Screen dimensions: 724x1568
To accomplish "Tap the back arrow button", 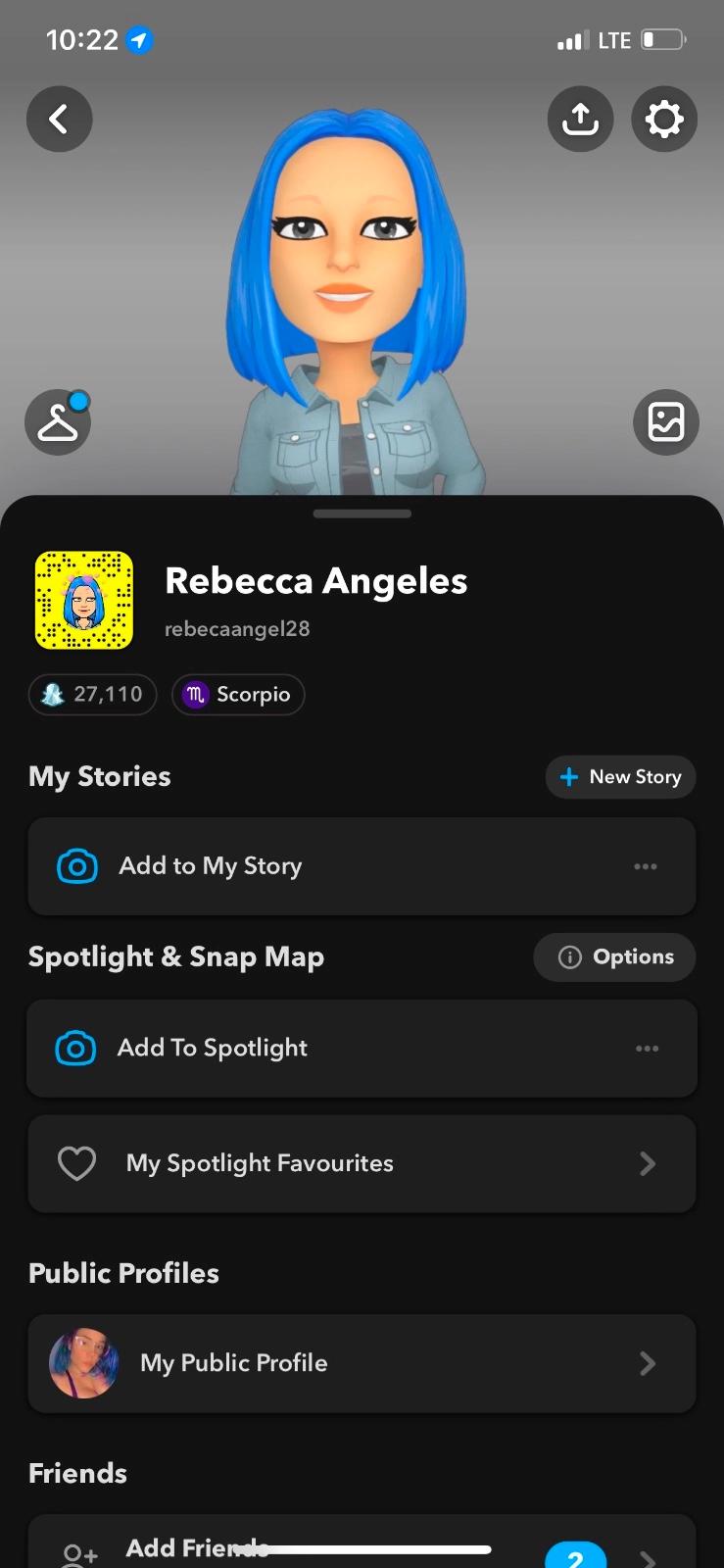I will [59, 120].
